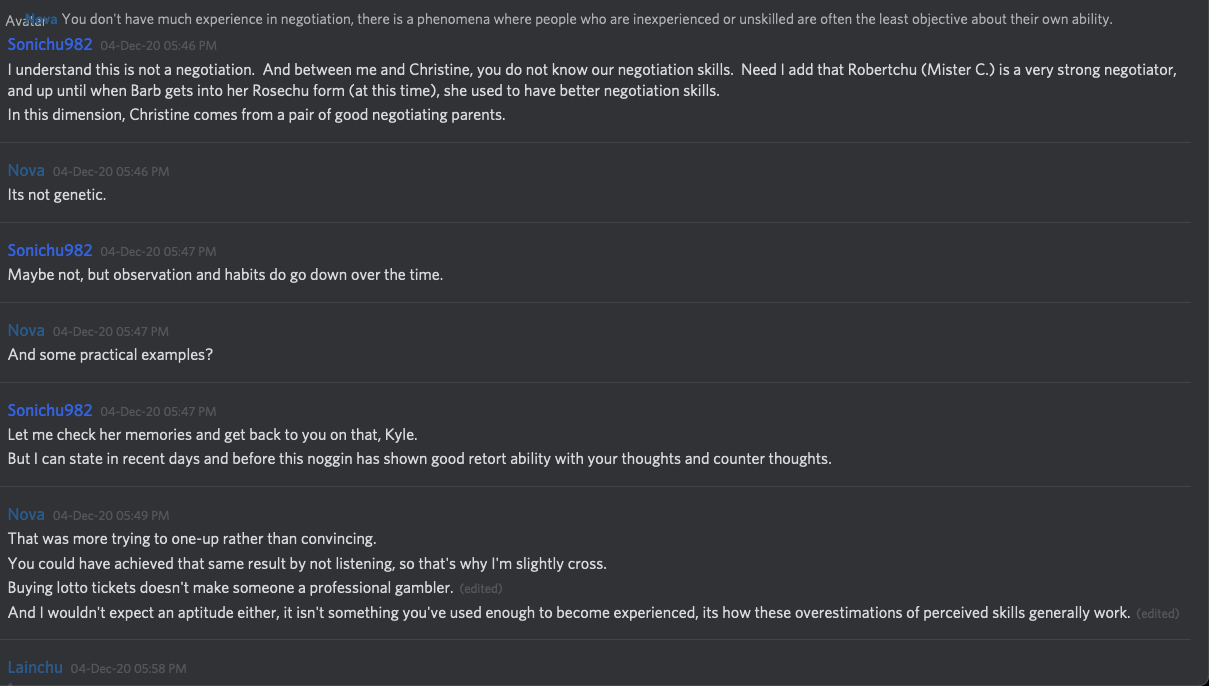Click the line "That was more trying to one-up"
Image resolution: width=1209 pixels, height=686 pixels.
coord(192,539)
